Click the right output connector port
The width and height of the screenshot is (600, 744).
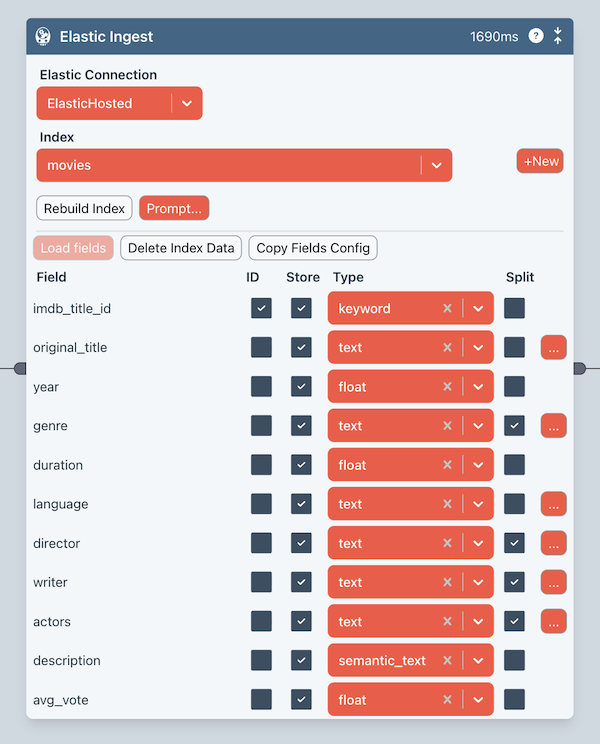[x=579, y=369]
